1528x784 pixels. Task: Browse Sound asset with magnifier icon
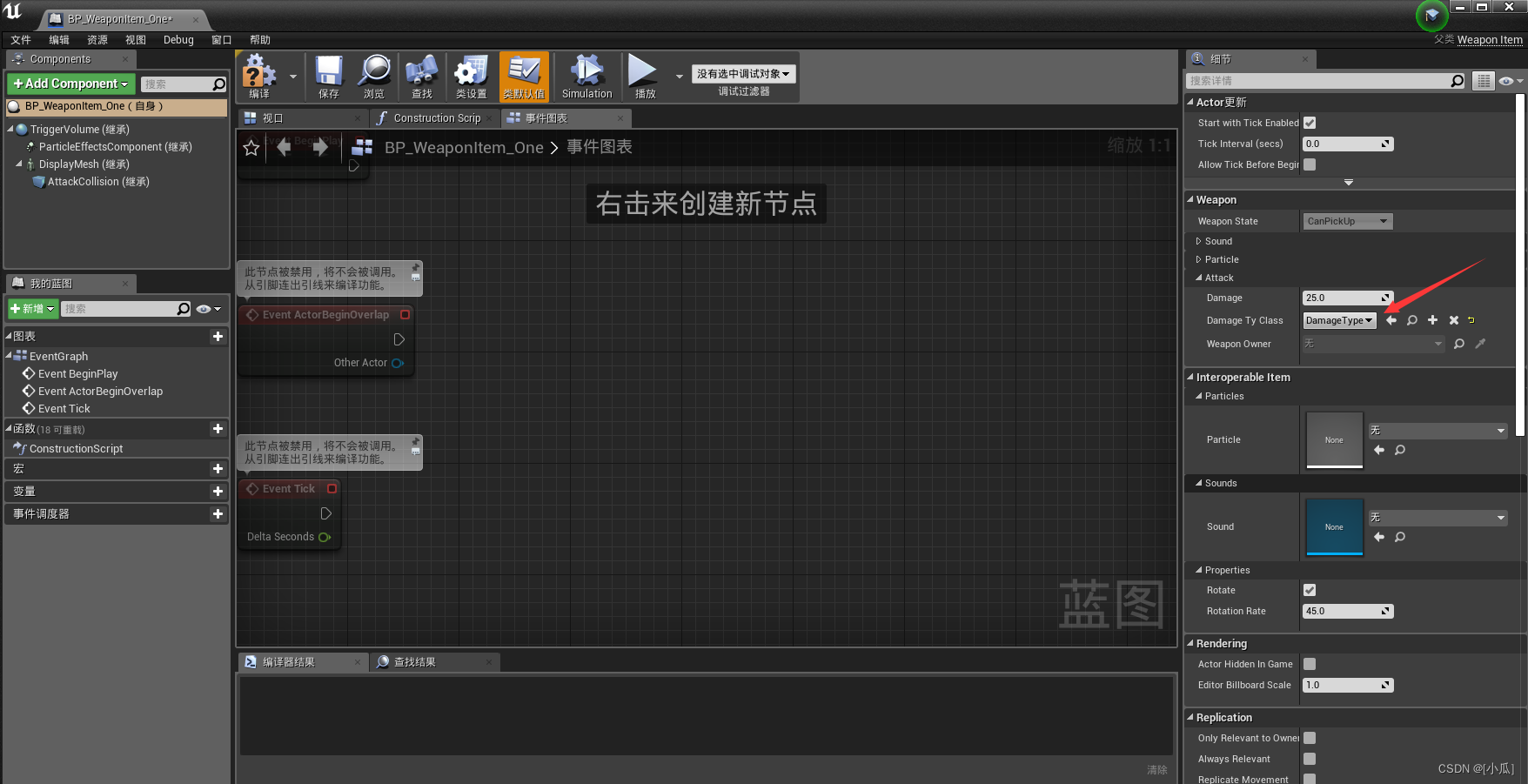coord(1400,537)
